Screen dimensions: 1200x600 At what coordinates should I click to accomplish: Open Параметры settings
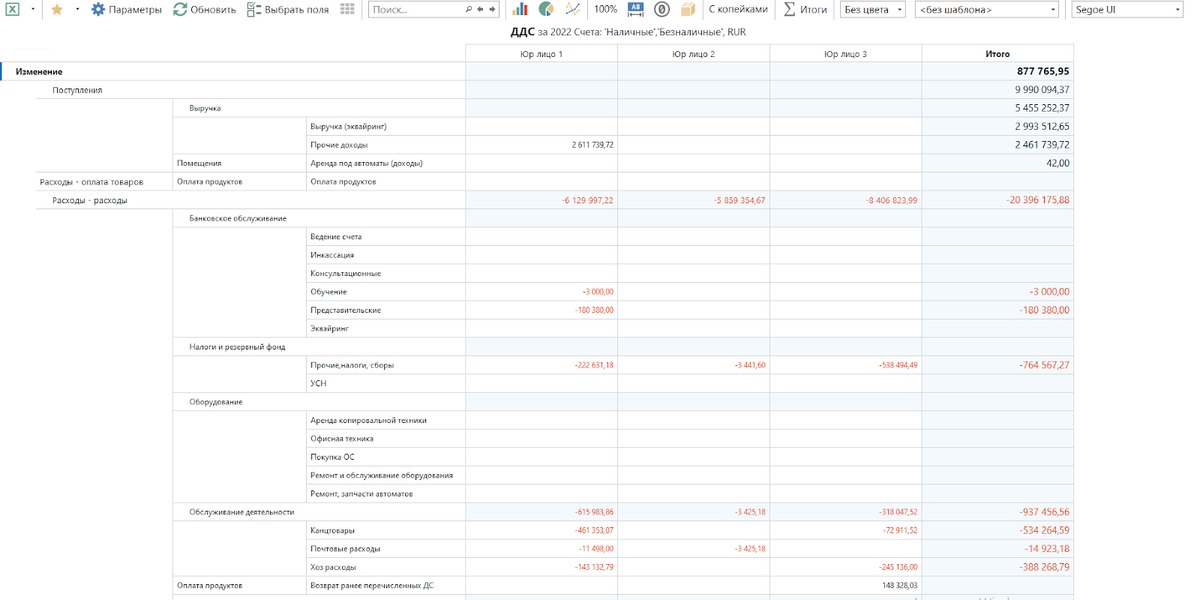126,9
